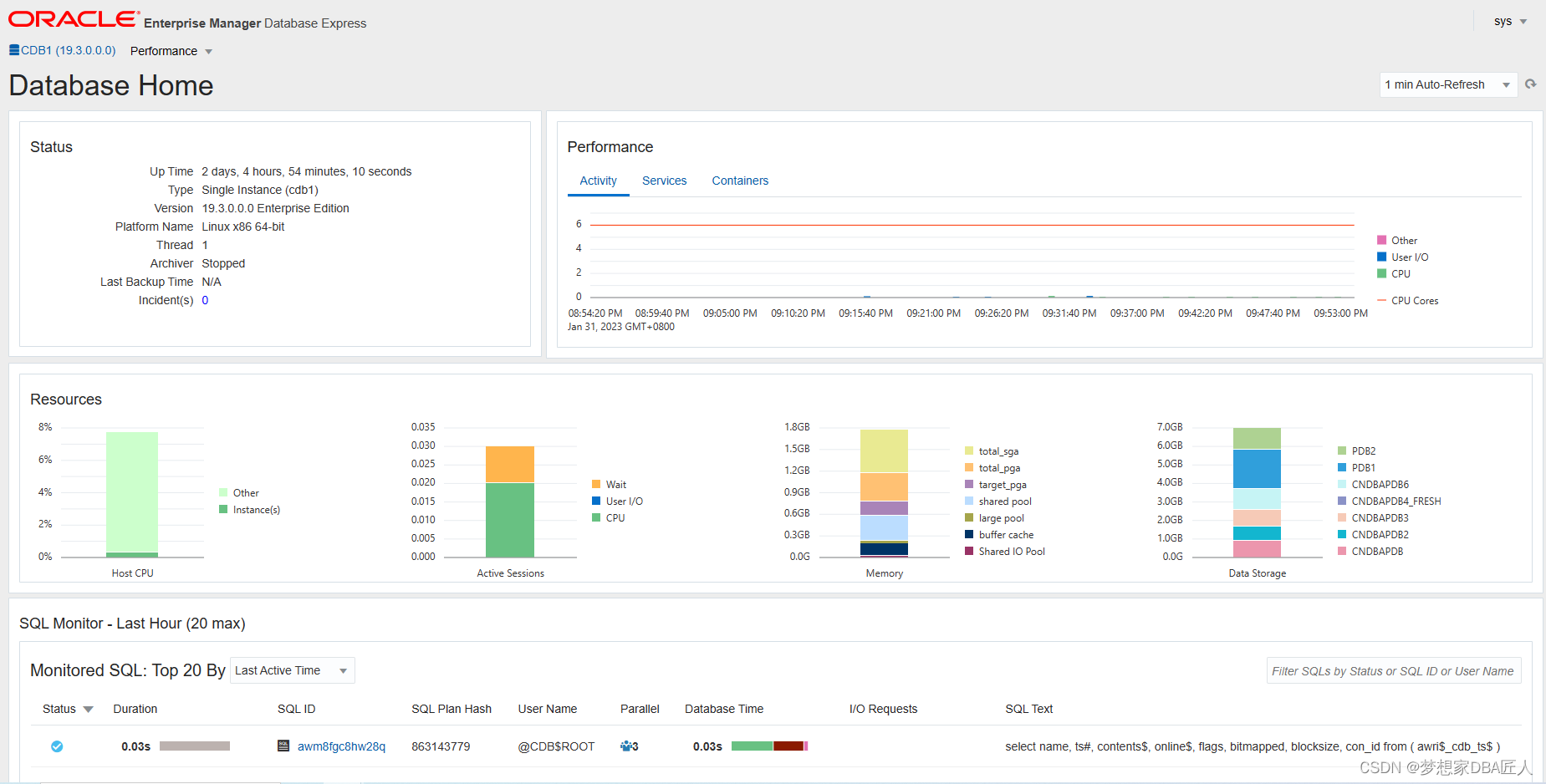Click the Up Time value text
1546x784 pixels.
click(306, 171)
